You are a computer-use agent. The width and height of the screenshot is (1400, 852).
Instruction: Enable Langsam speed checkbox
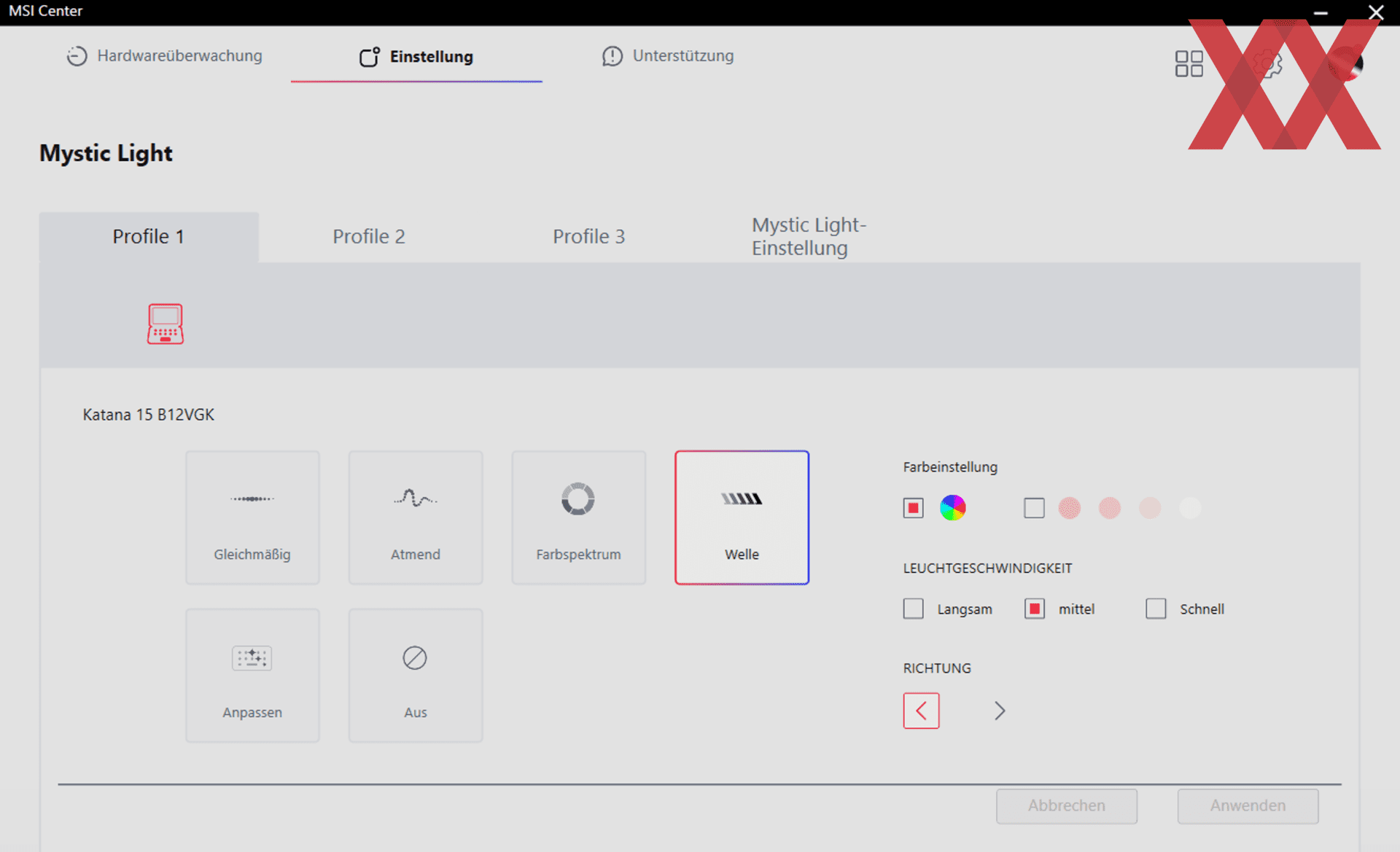[x=914, y=609]
